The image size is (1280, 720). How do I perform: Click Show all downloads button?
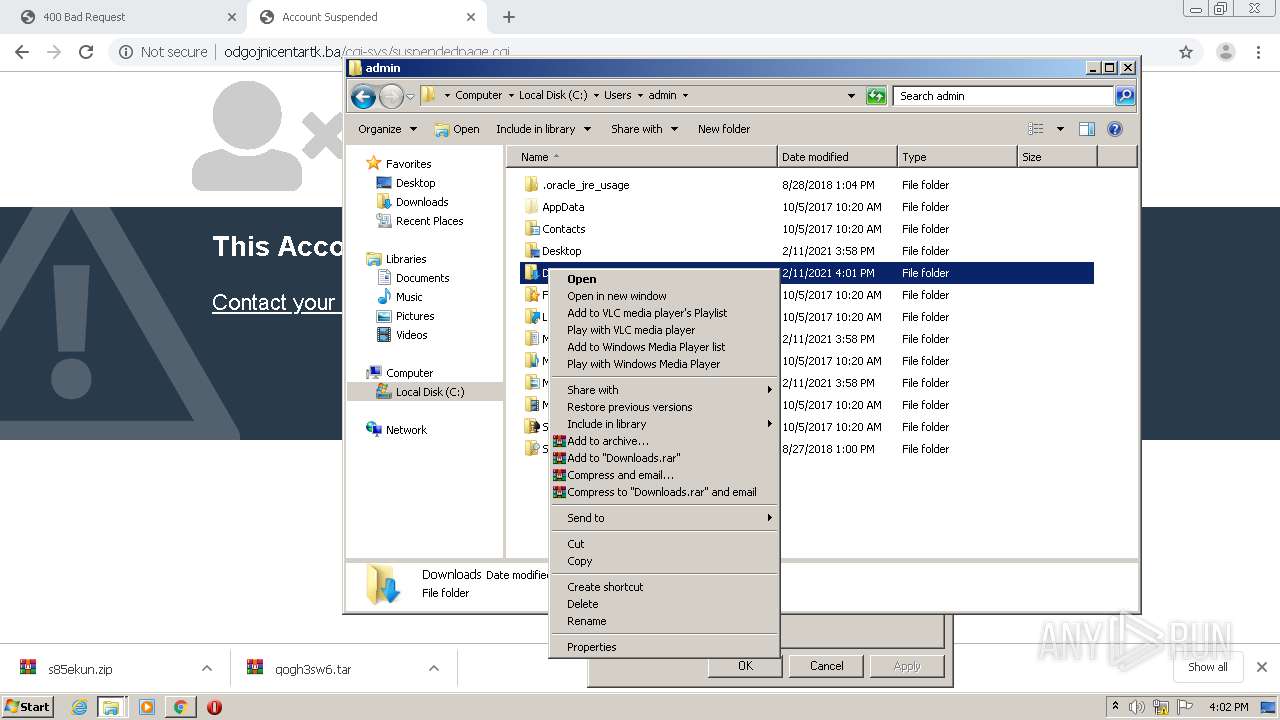tap(1207, 667)
